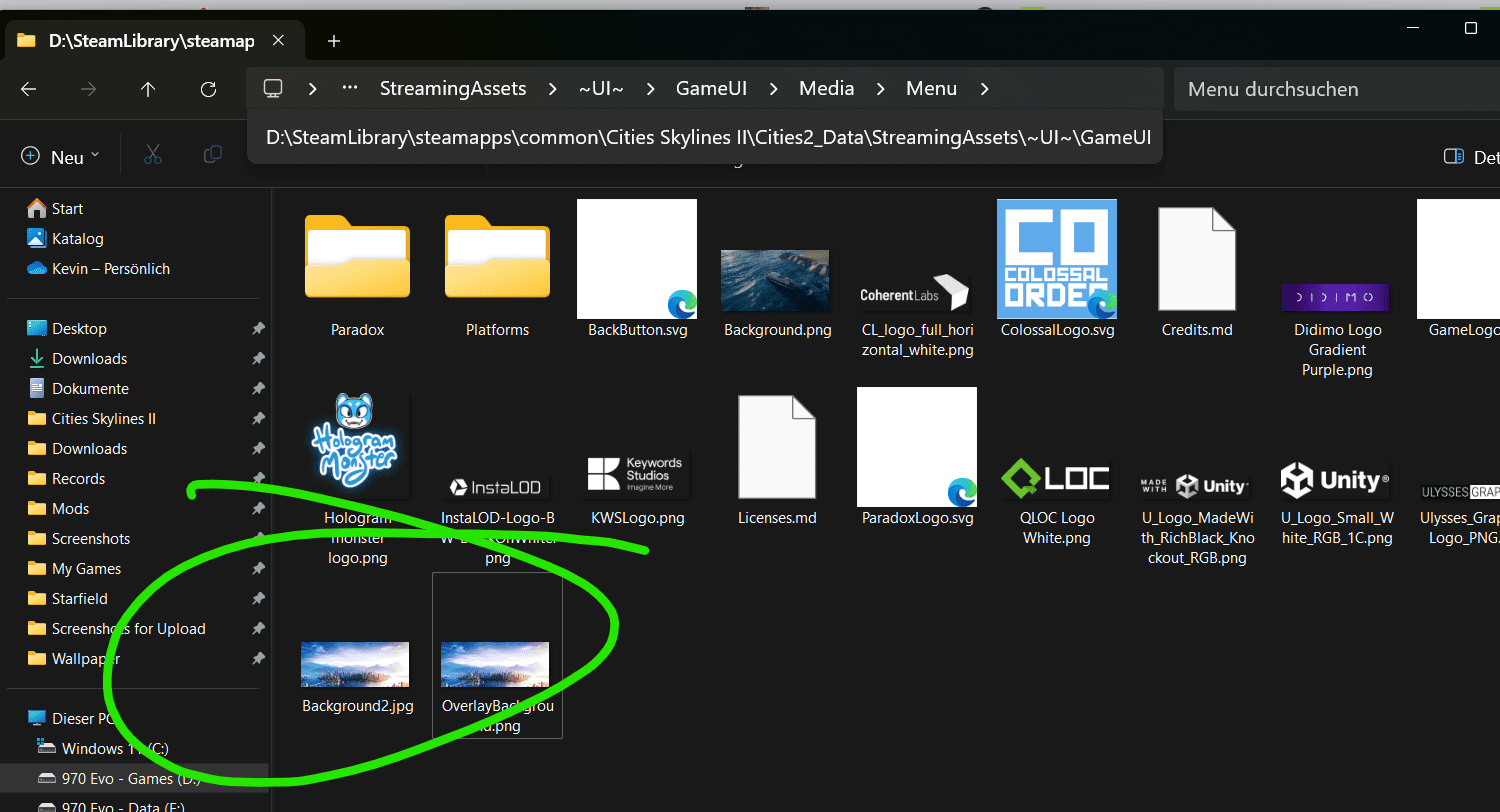This screenshot has height=812, width=1500.
Task: Navigate to the GameUI breadcrumb
Action: click(x=712, y=89)
